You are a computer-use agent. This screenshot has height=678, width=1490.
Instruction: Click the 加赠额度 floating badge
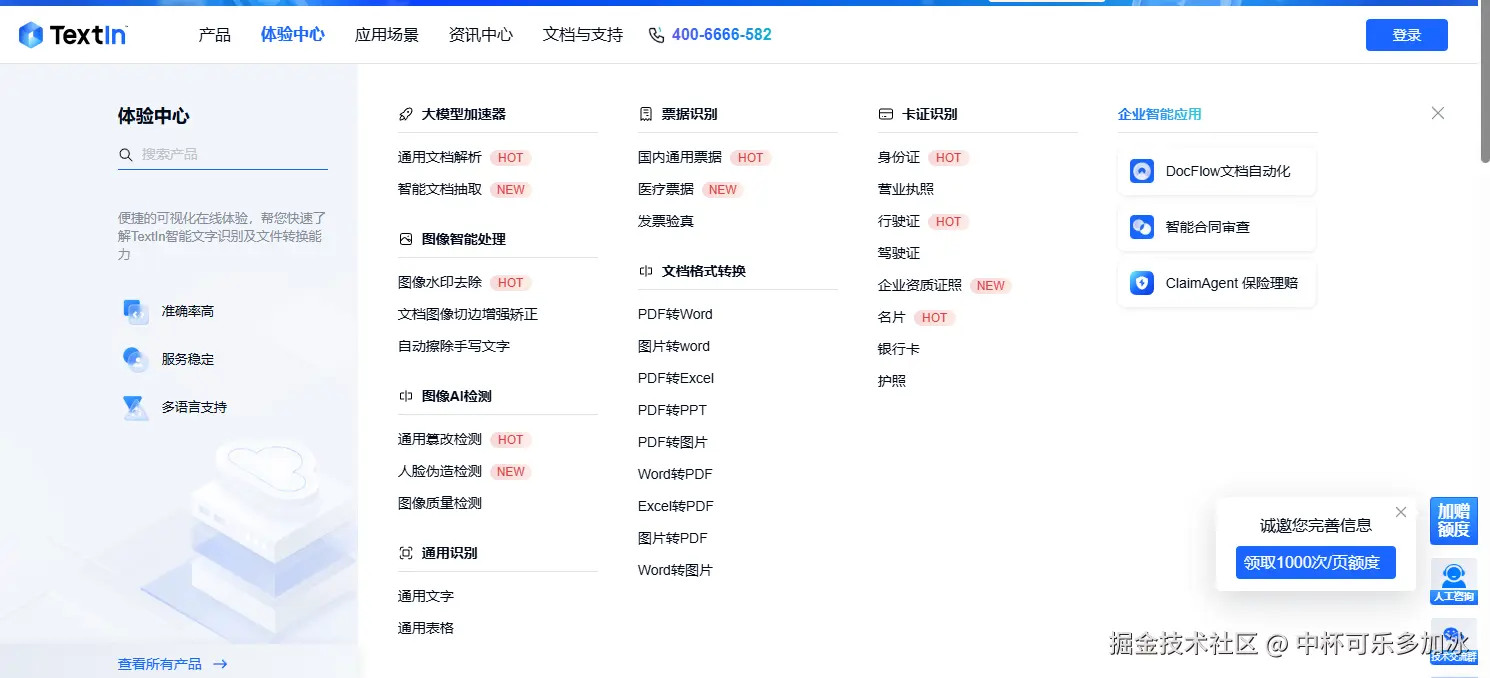pos(1454,521)
